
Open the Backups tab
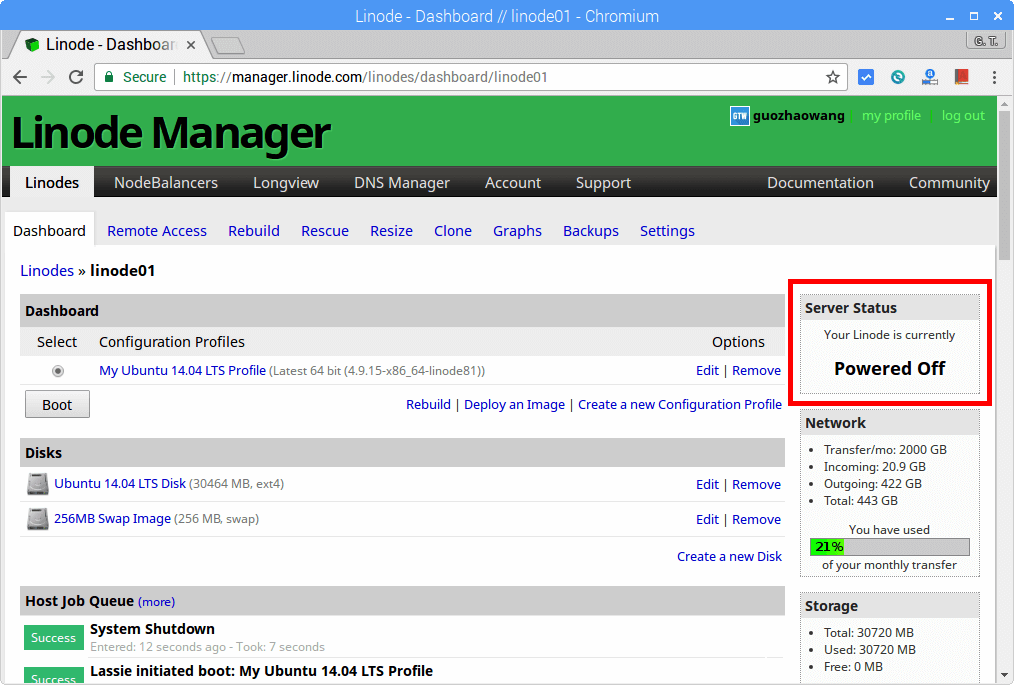pos(590,231)
